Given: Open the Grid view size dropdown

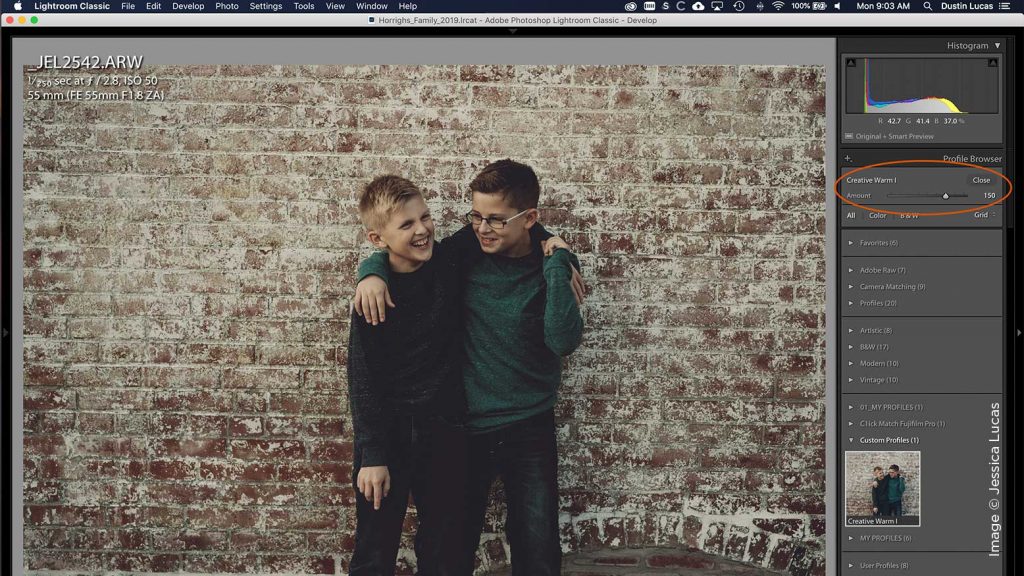Looking at the screenshot, I should point(983,214).
